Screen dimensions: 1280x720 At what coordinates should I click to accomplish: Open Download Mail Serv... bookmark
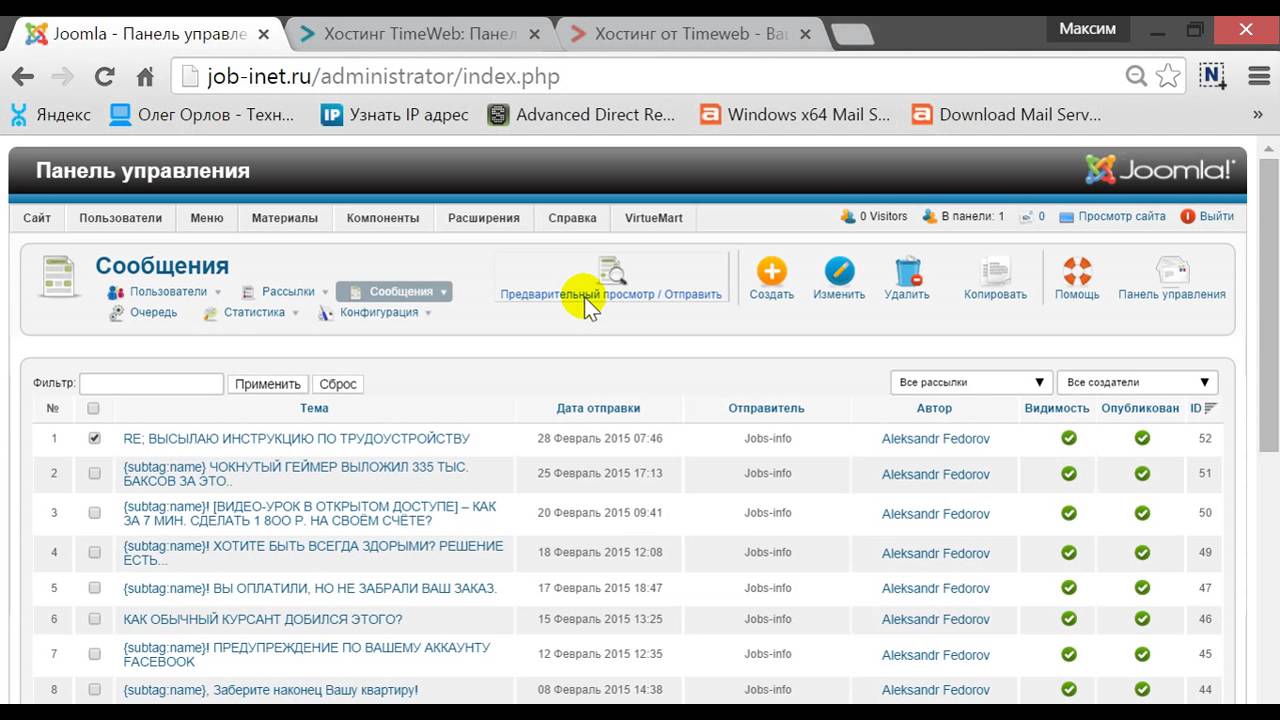pos(1007,115)
